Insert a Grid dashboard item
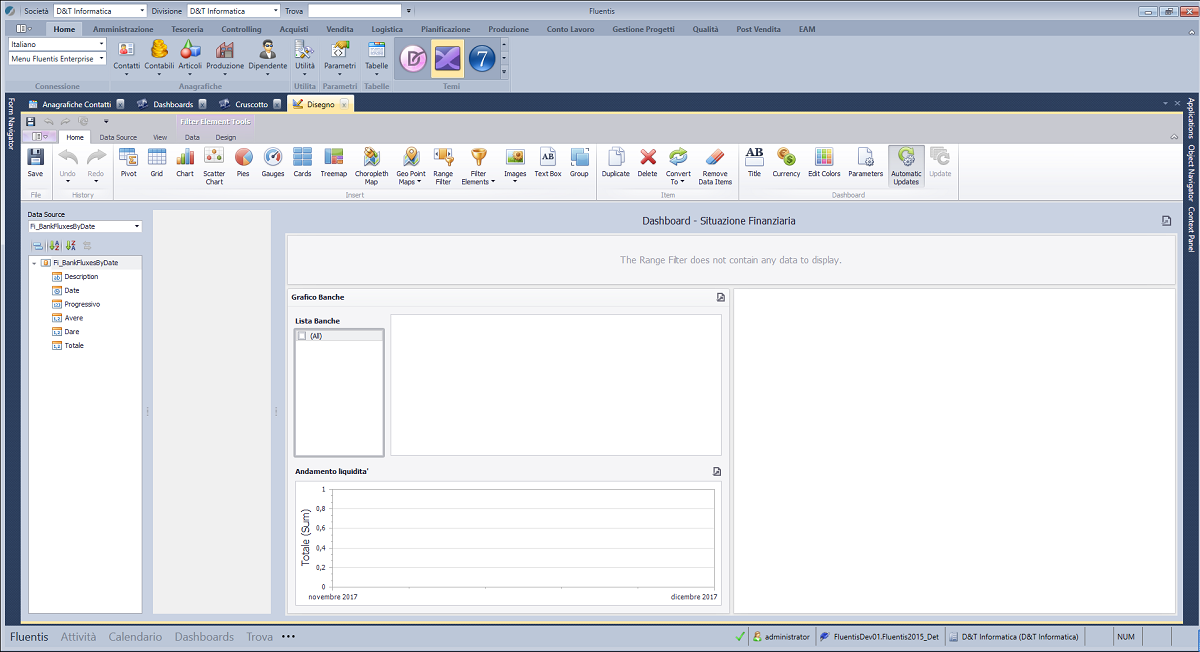 pyautogui.click(x=157, y=162)
